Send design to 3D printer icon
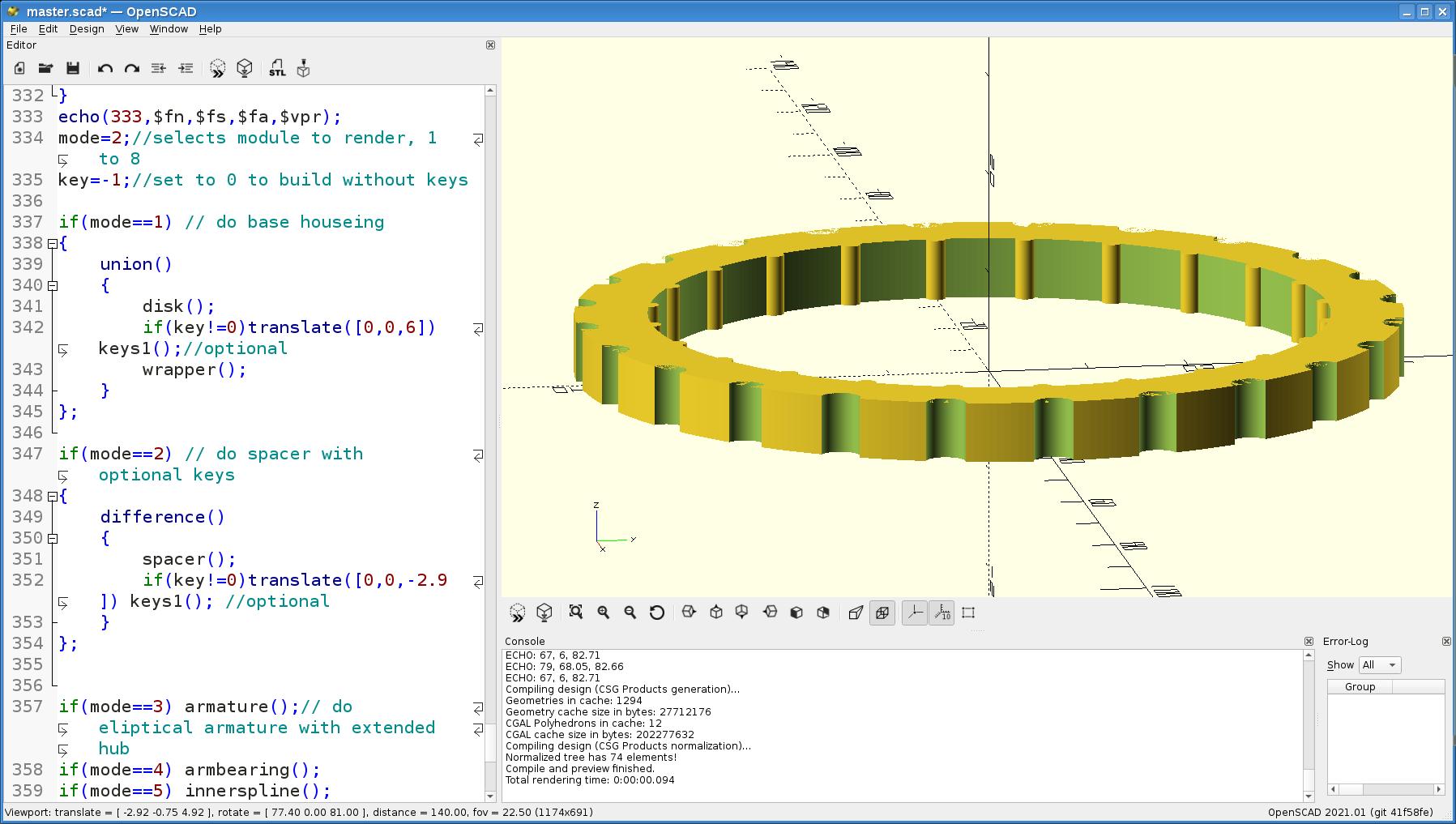 [x=303, y=69]
